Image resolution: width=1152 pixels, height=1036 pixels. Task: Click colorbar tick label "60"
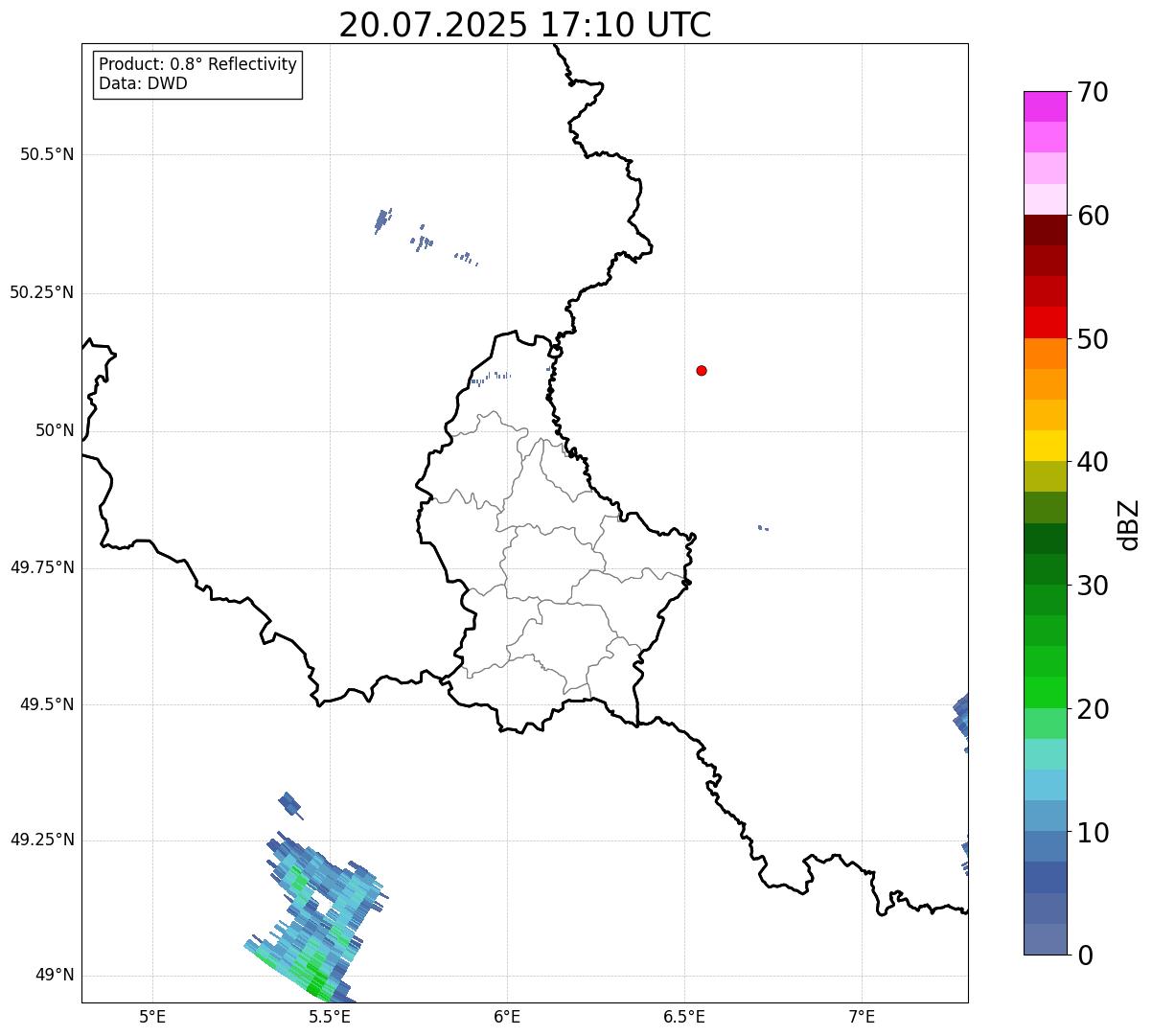point(1093,216)
